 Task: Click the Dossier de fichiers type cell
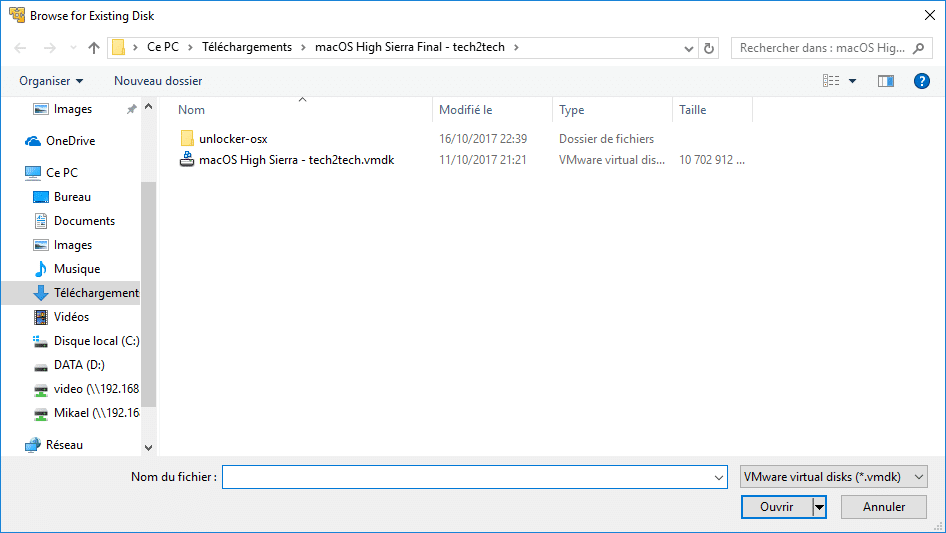pyautogui.click(x=606, y=139)
